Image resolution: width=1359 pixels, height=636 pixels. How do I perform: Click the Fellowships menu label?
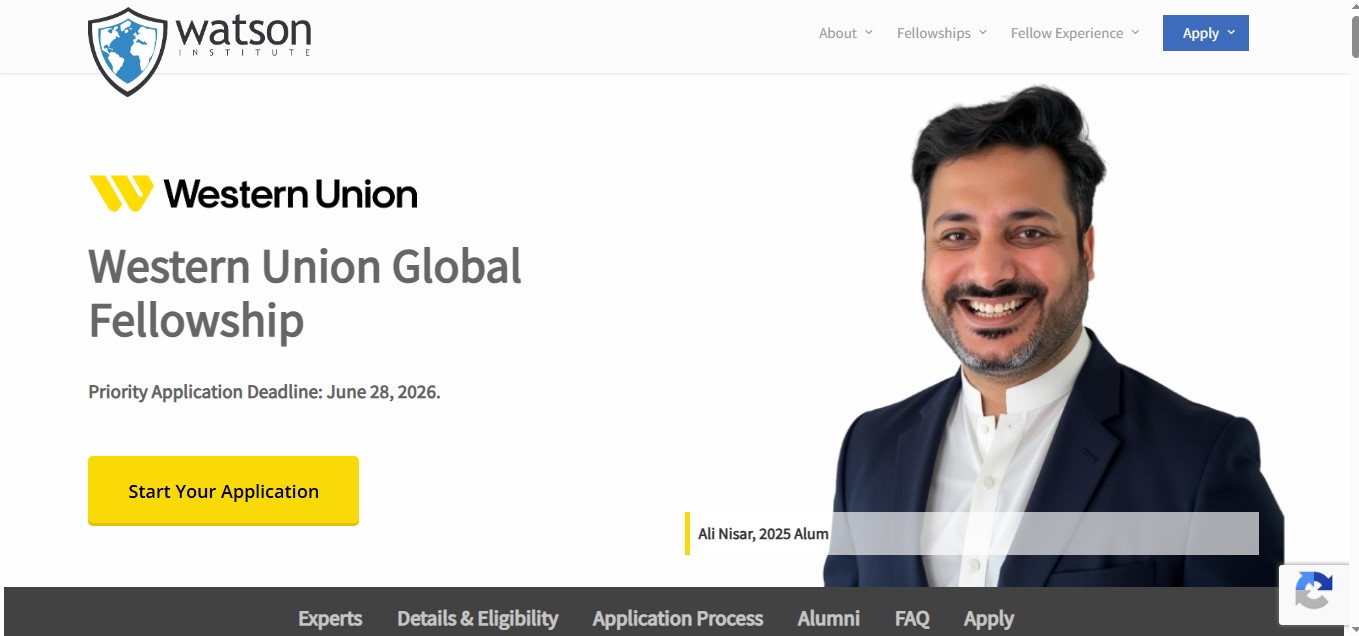(x=933, y=33)
